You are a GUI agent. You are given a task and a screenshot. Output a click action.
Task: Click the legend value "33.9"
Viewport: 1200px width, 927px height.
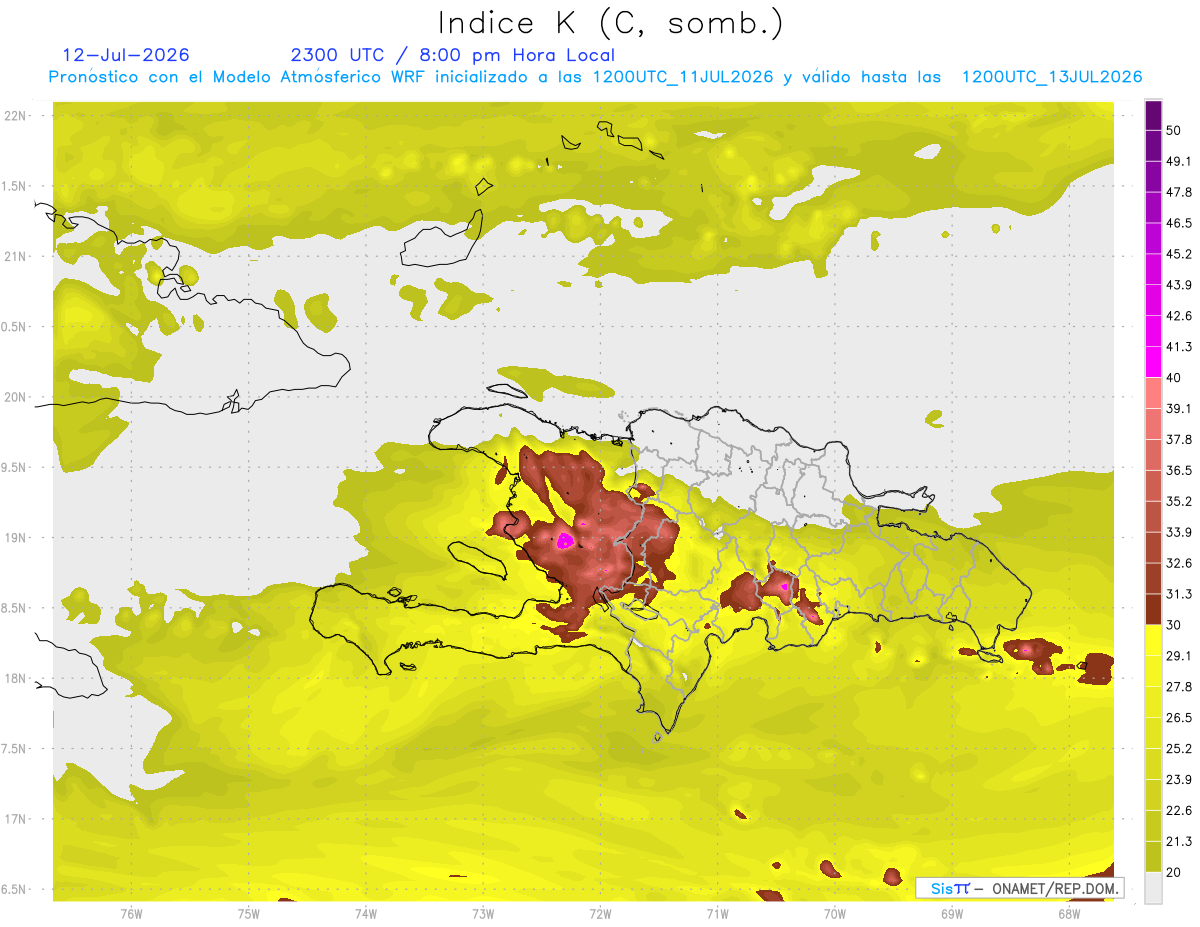1179,532
